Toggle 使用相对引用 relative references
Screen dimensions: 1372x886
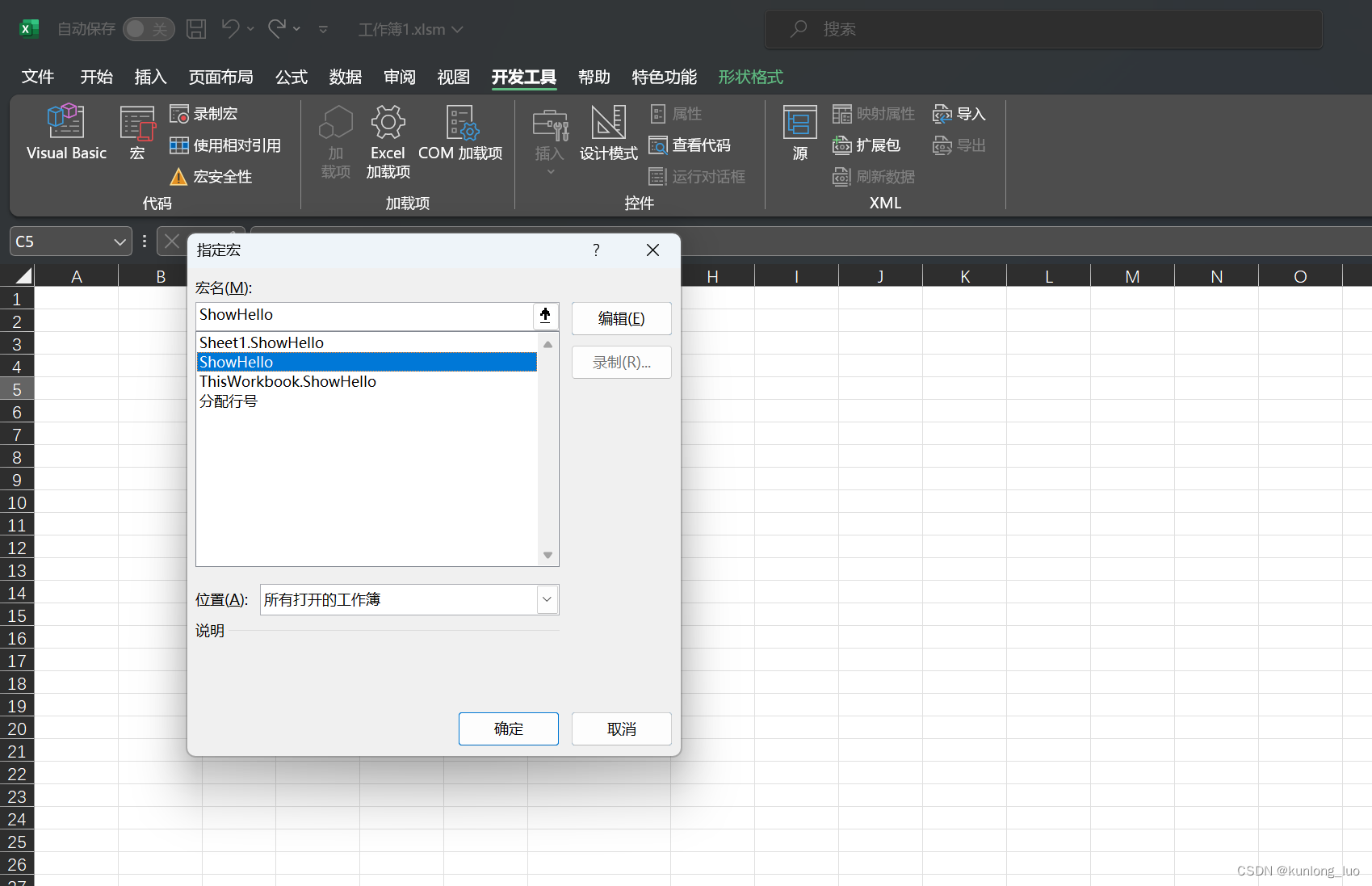tap(225, 145)
